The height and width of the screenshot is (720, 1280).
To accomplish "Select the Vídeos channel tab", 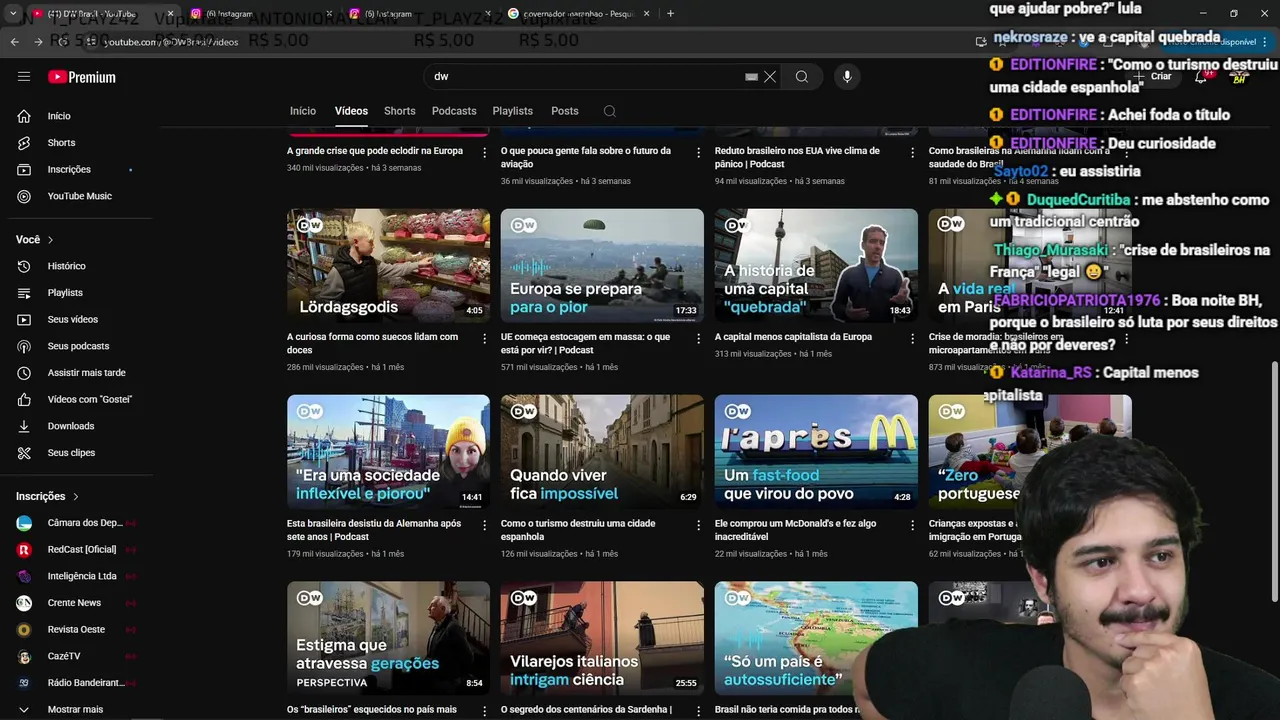I will 351,111.
